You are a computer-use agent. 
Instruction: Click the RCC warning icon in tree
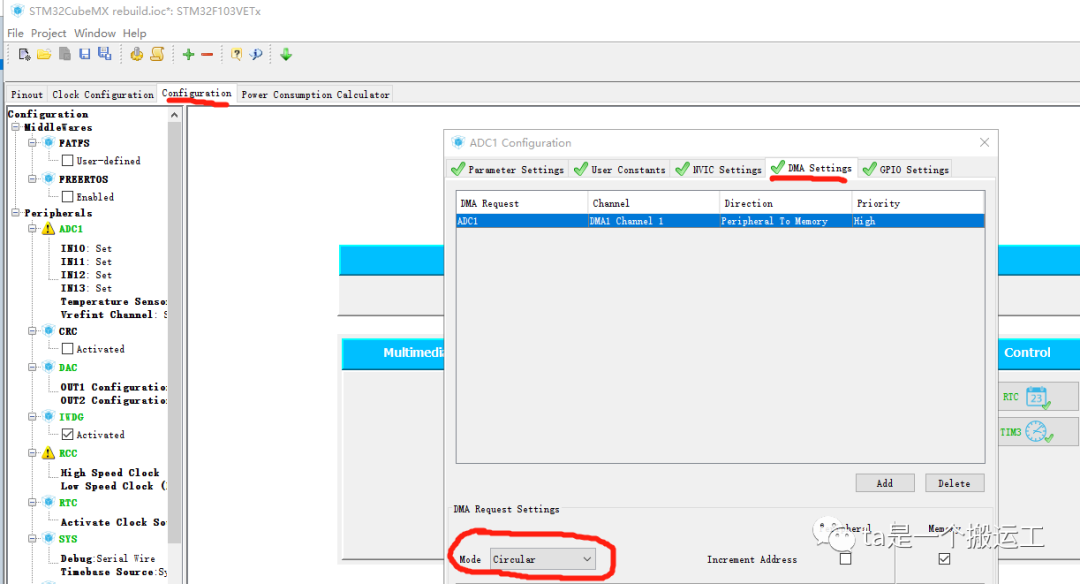(x=48, y=453)
